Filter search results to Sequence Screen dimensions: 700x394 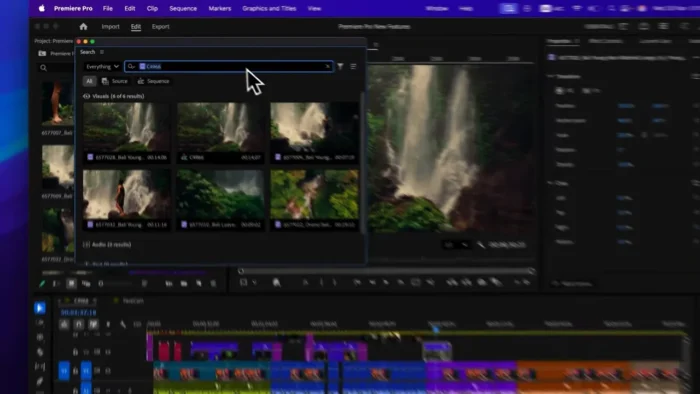[x=154, y=81]
